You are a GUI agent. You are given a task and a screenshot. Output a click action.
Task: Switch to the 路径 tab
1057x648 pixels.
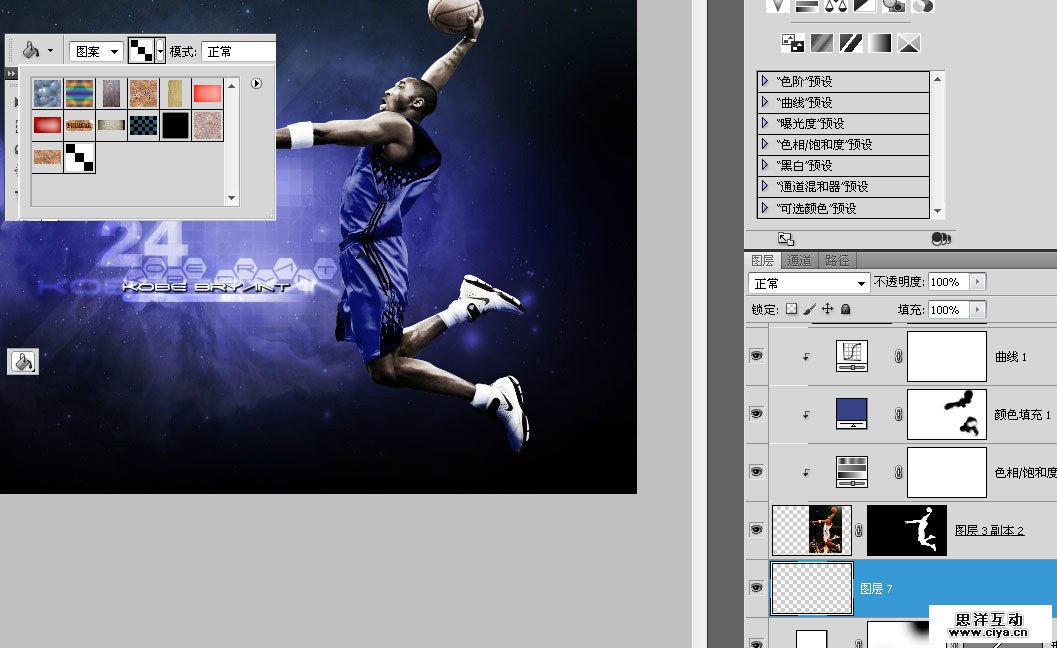(835, 261)
